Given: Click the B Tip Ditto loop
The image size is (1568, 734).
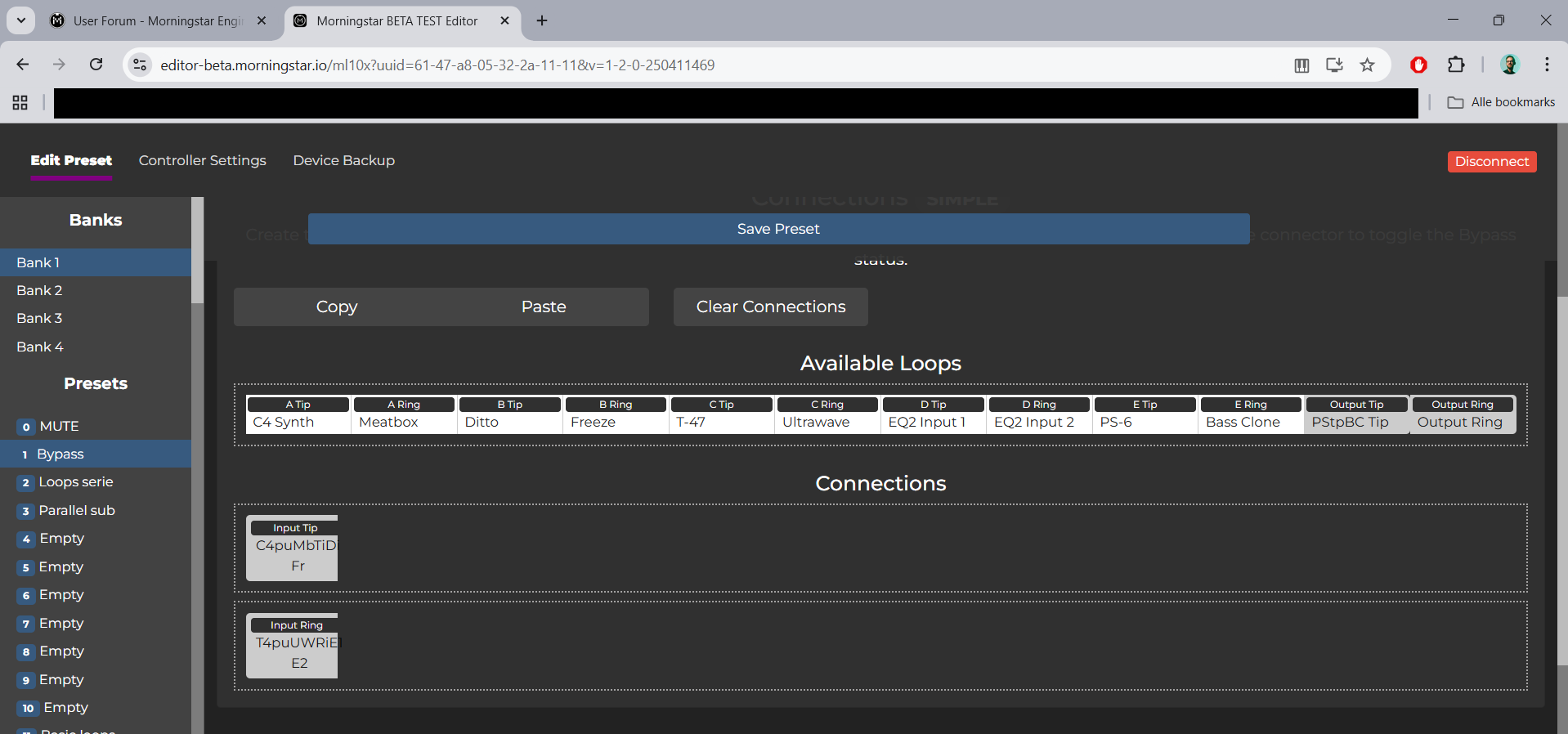Looking at the screenshot, I should 510,414.
